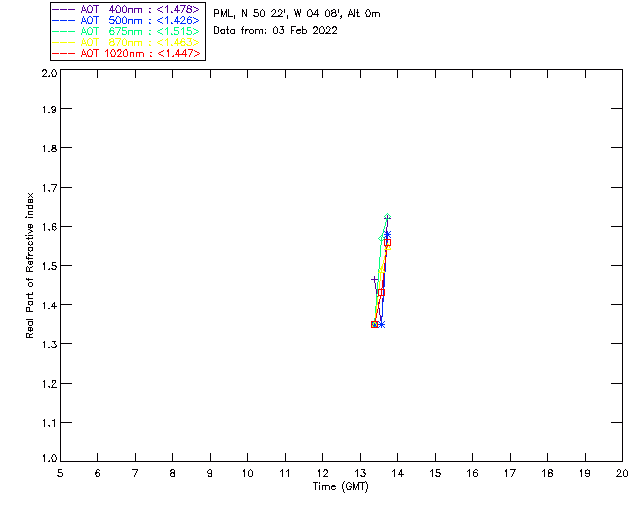Click the 1.9 y-axis tick label
Screen dimensions: 640x512
click(49, 109)
